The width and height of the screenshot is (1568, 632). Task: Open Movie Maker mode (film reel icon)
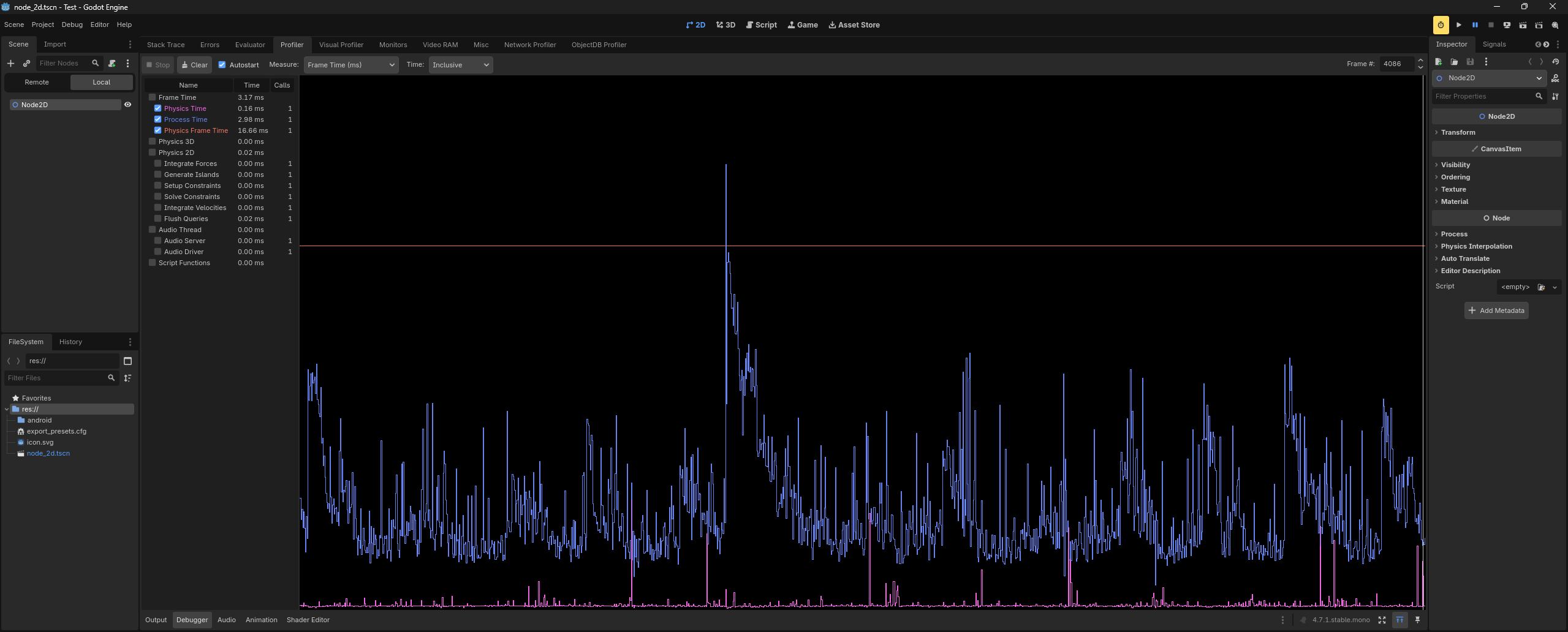coord(1555,25)
